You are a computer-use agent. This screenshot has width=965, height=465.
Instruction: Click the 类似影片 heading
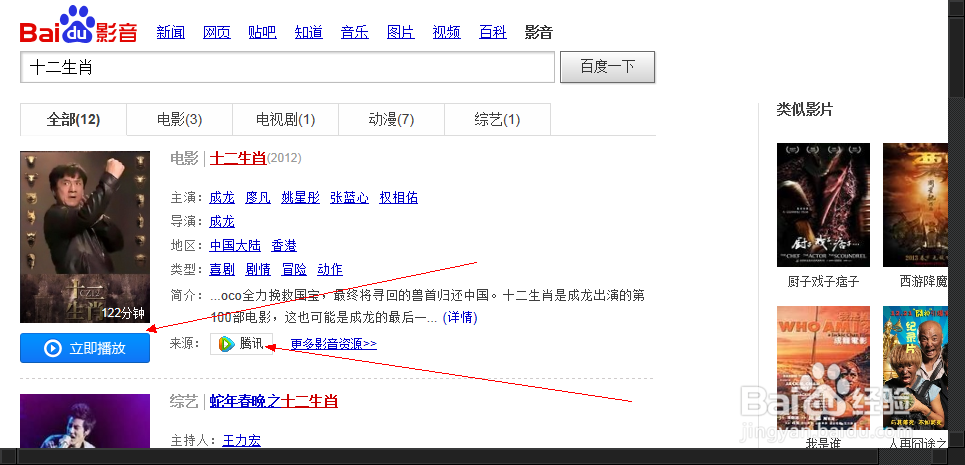(804, 109)
